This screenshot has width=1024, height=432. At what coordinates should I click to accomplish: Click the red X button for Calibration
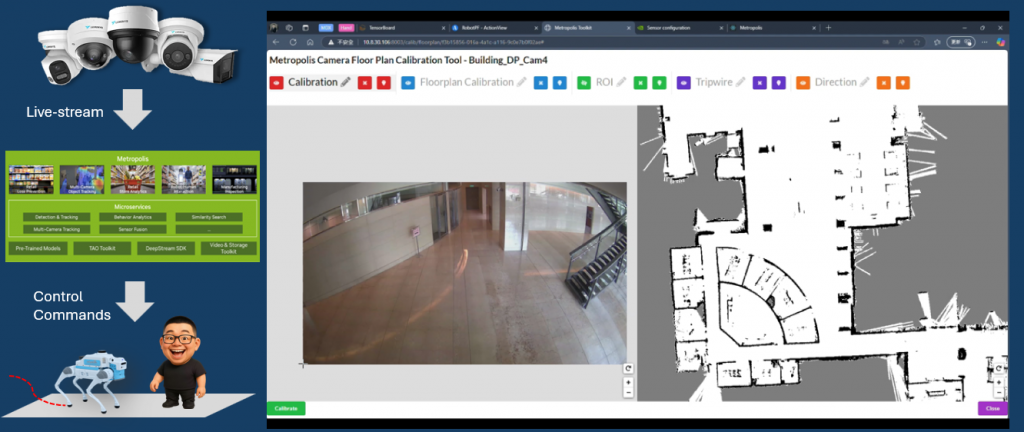(x=365, y=83)
